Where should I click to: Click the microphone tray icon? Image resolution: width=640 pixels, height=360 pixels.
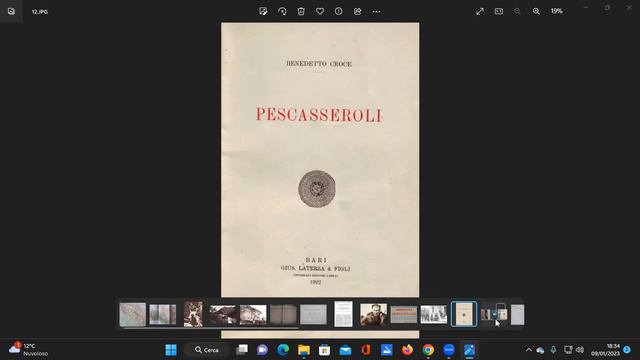553,350
